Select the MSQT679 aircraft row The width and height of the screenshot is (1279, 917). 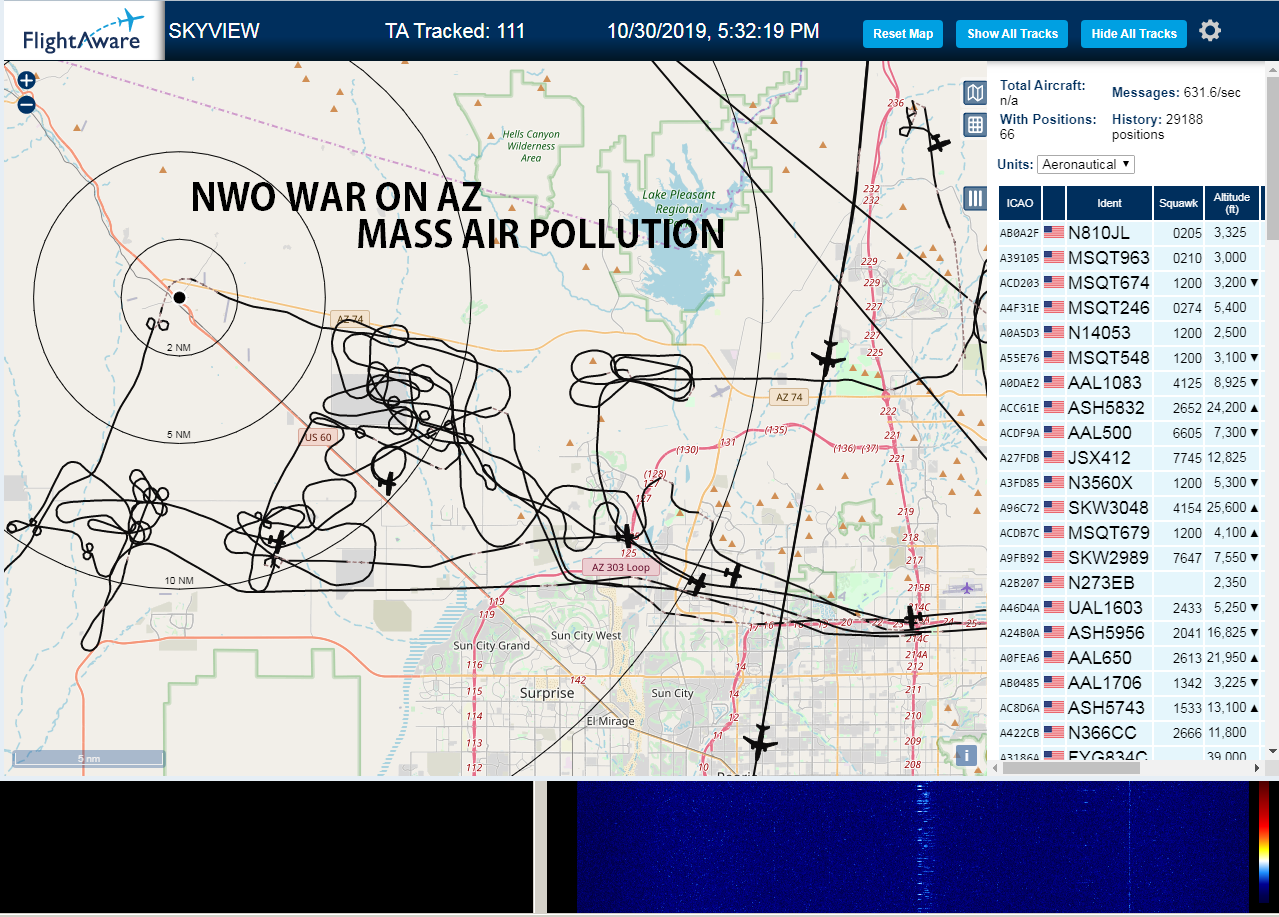click(x=1130, y=532)
